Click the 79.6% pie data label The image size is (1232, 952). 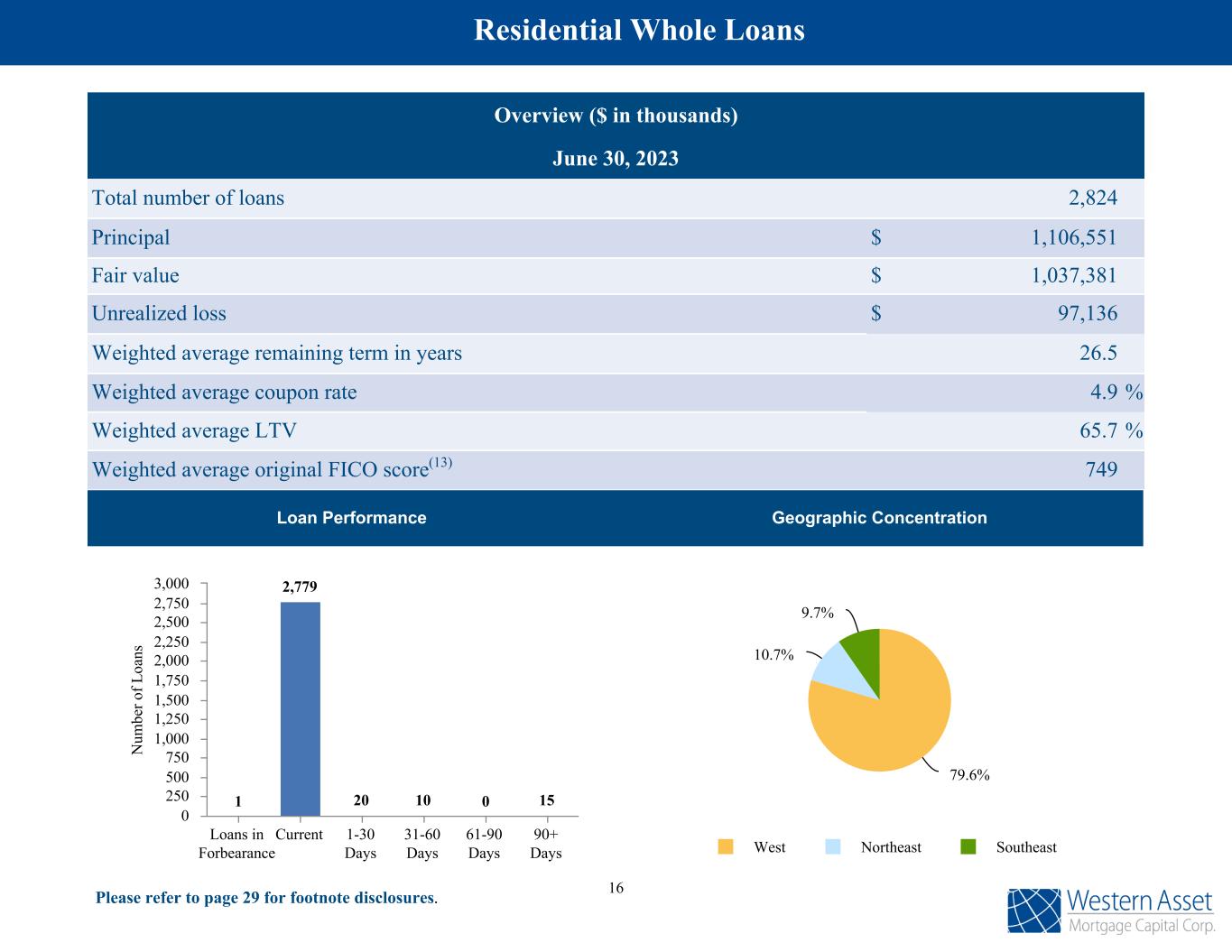[x=969, y=775]
